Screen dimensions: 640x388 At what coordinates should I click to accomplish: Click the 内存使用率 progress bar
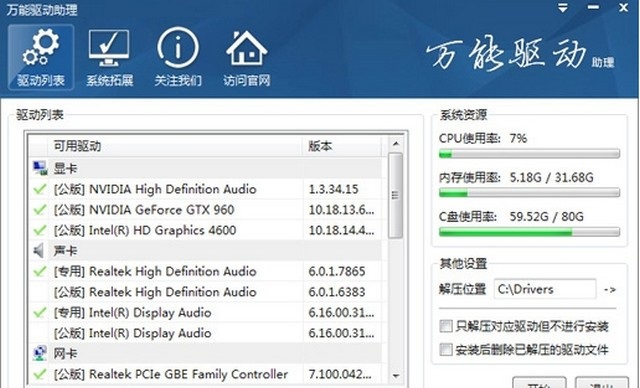point(529,193)
